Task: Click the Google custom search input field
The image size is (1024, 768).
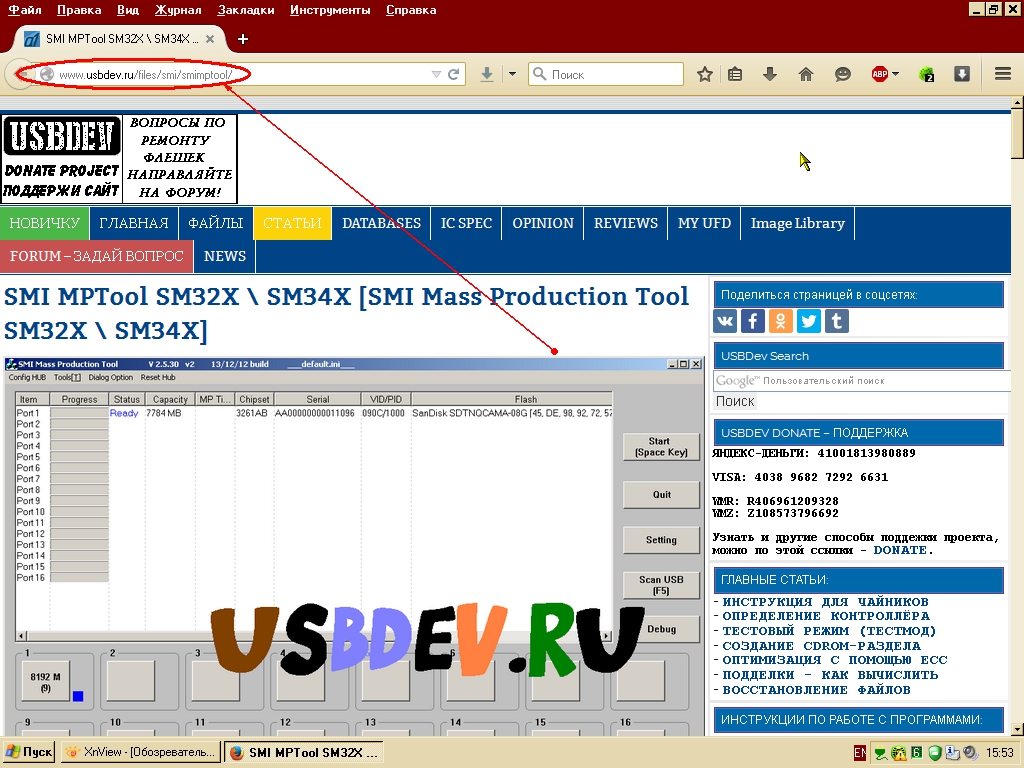Action: pos(861,381)
